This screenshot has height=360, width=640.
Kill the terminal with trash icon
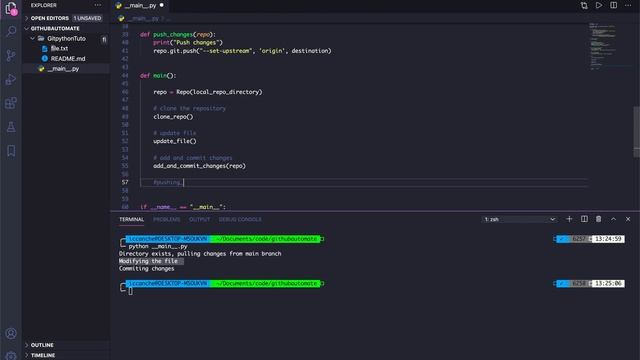point(598,219)
